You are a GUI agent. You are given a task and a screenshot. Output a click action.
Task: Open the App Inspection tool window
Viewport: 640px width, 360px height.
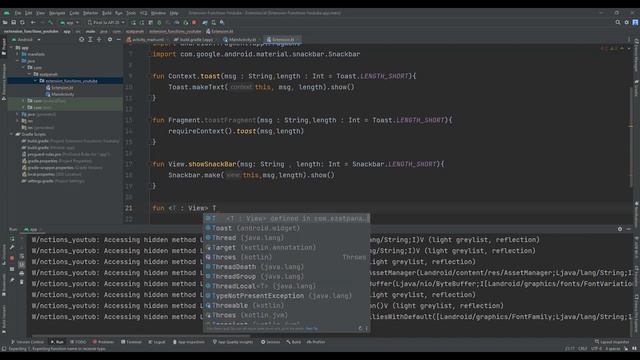point(188,342)
